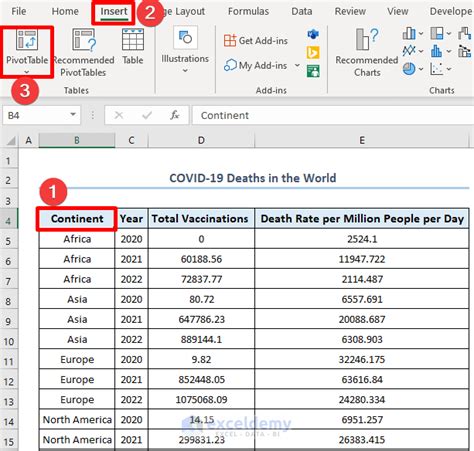Open the Illustrations group
Image resolution: width=474 pixels, height=451 pixels.
point(185,50)
